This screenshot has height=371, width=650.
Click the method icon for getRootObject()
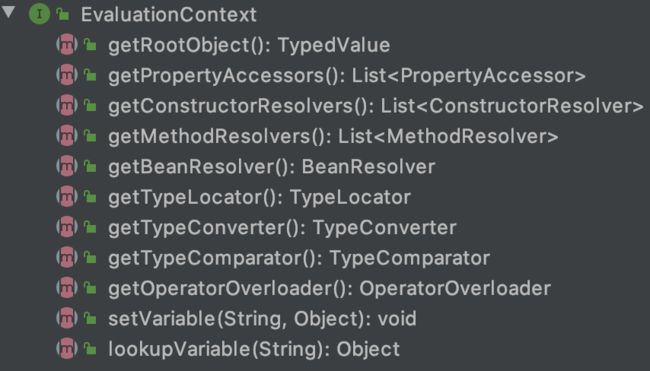tap(67, 45)
